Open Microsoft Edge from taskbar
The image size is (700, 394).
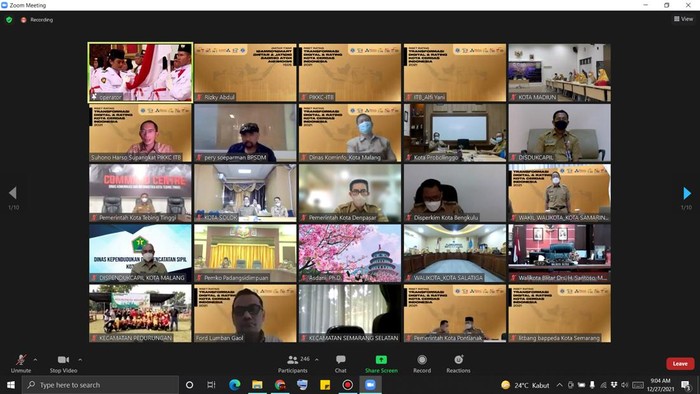[235, 385]
